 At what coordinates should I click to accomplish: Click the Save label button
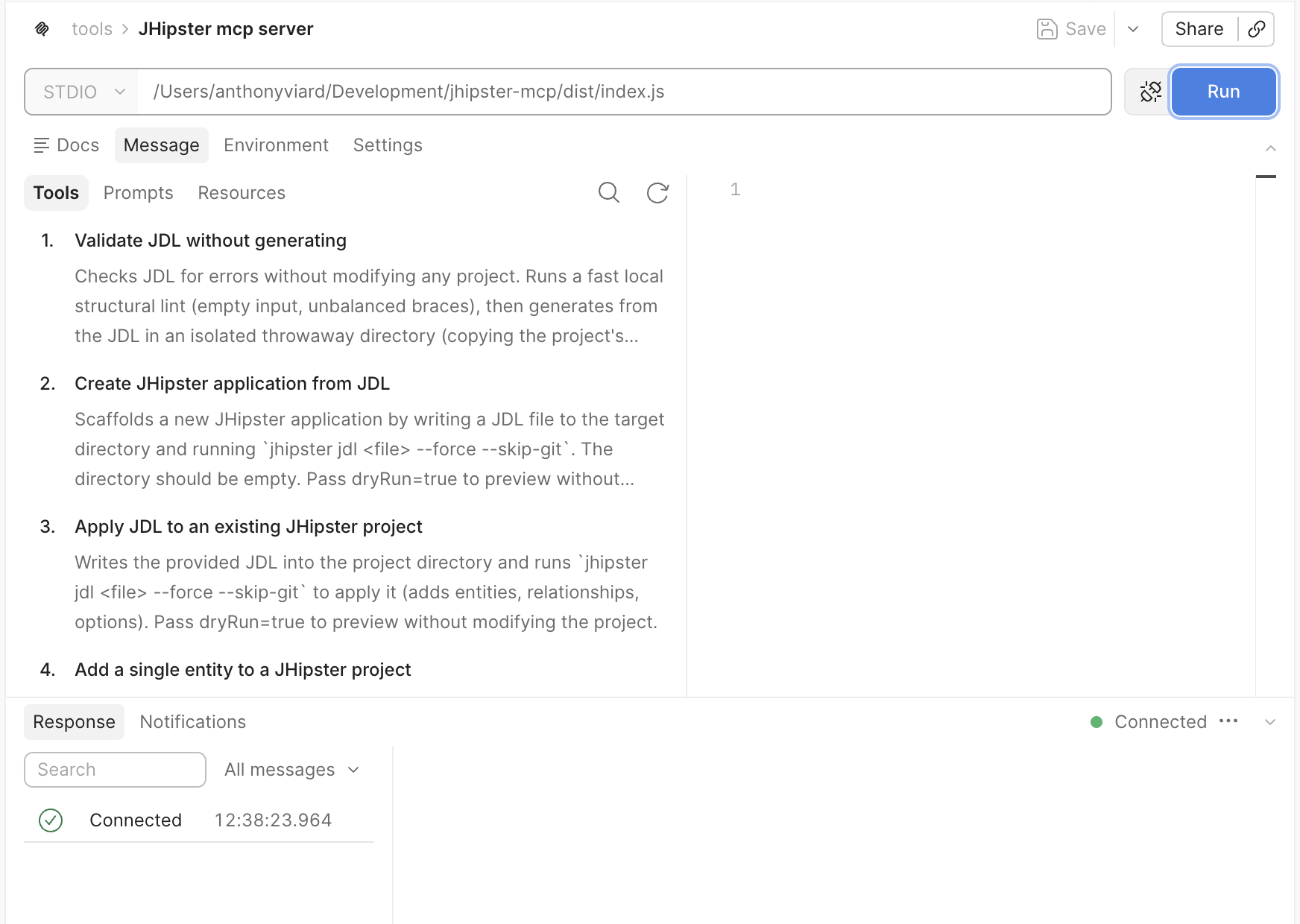tap(1085, 29)
